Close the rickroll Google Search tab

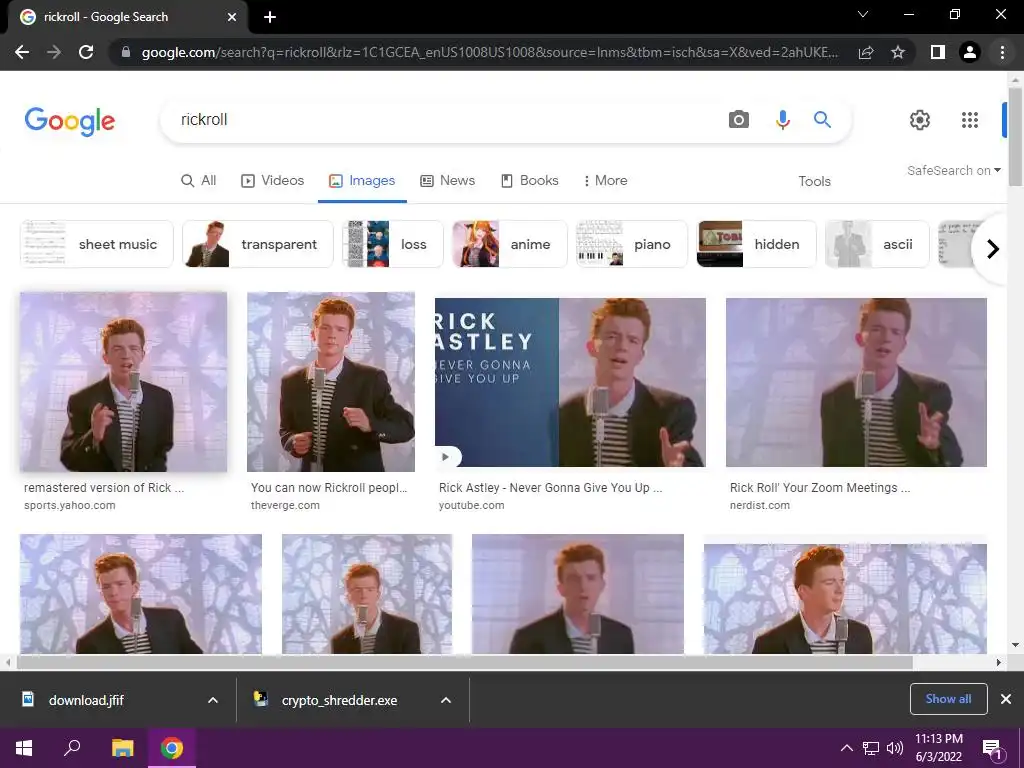(232, 17)
